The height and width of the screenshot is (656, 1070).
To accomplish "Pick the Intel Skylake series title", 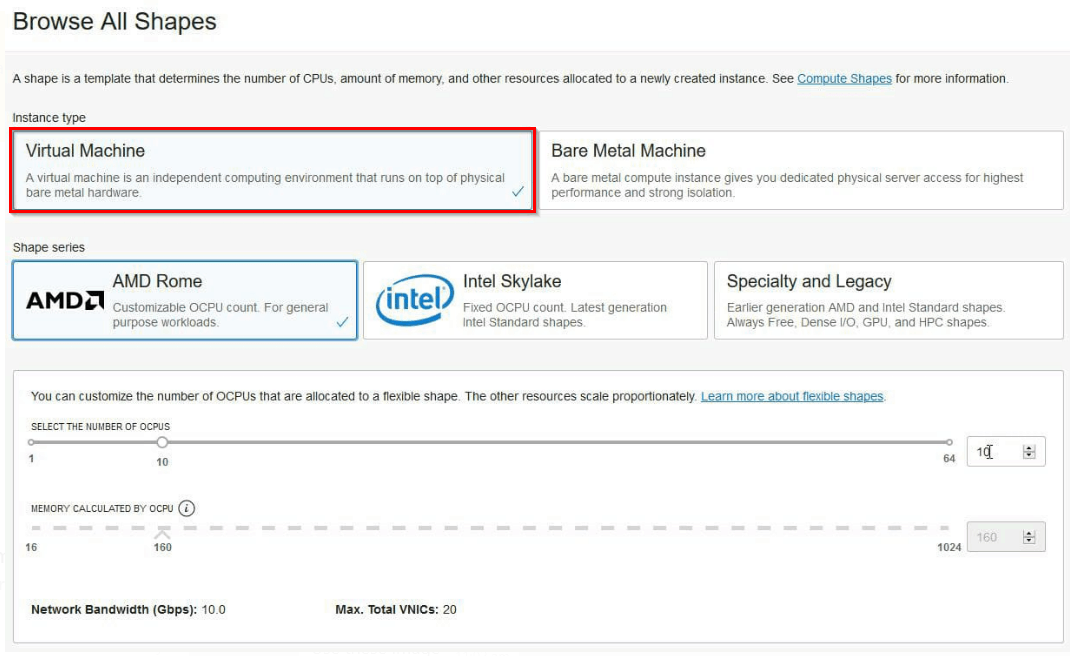I will 512,282.
